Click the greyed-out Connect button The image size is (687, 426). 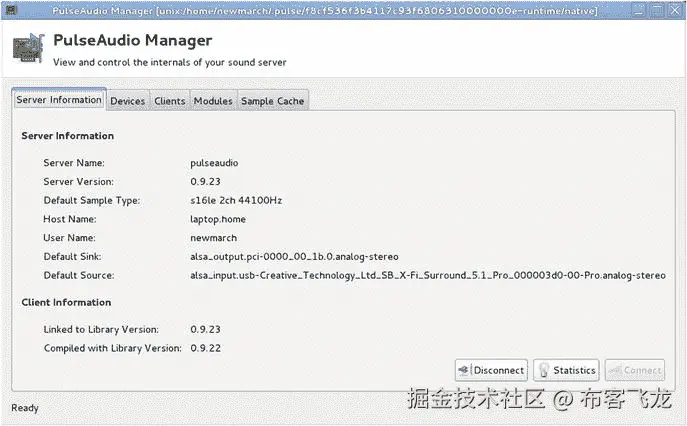[x=635, y=370]
